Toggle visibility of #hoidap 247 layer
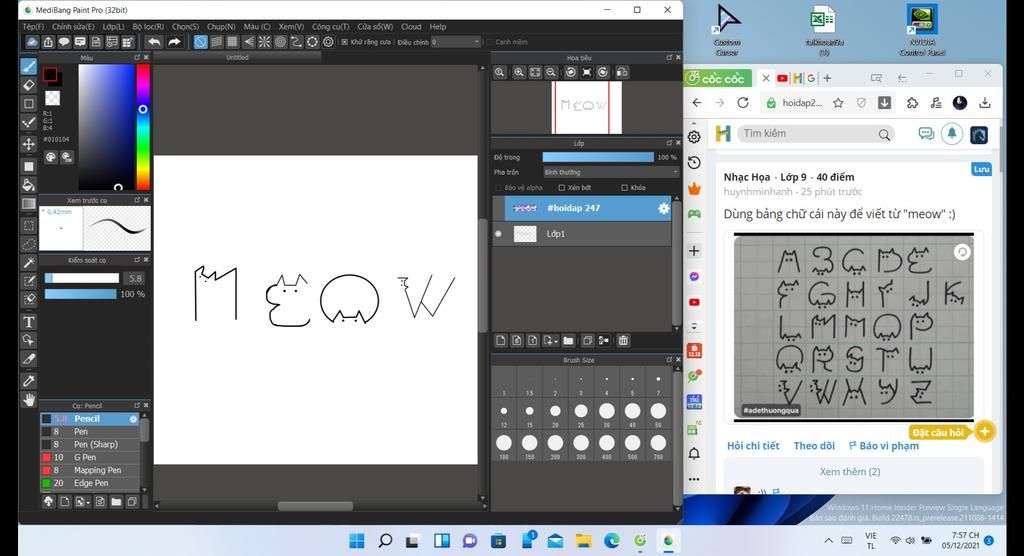Screen dimensions: 1024x556 499,208
